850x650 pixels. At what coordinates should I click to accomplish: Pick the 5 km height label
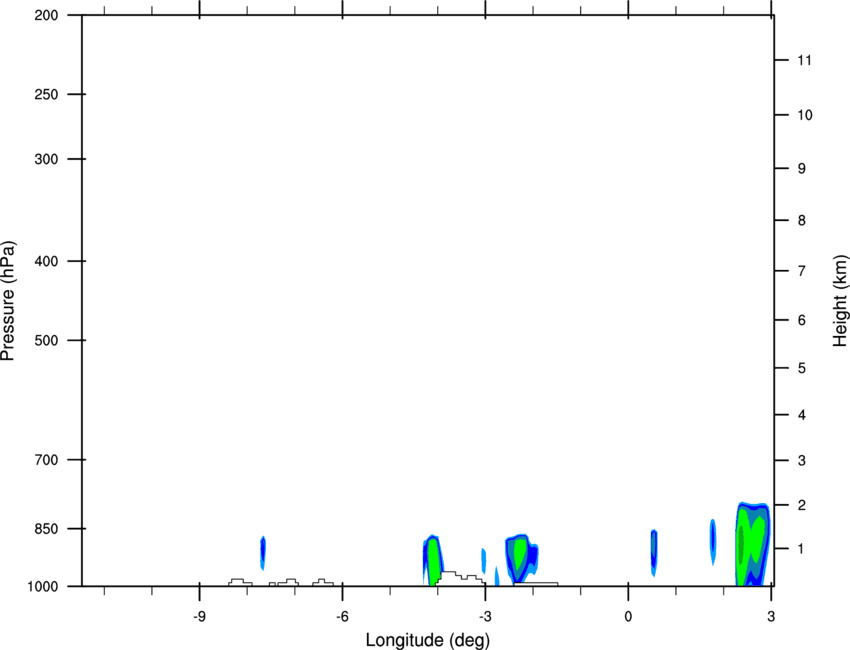tap(802, 369)
